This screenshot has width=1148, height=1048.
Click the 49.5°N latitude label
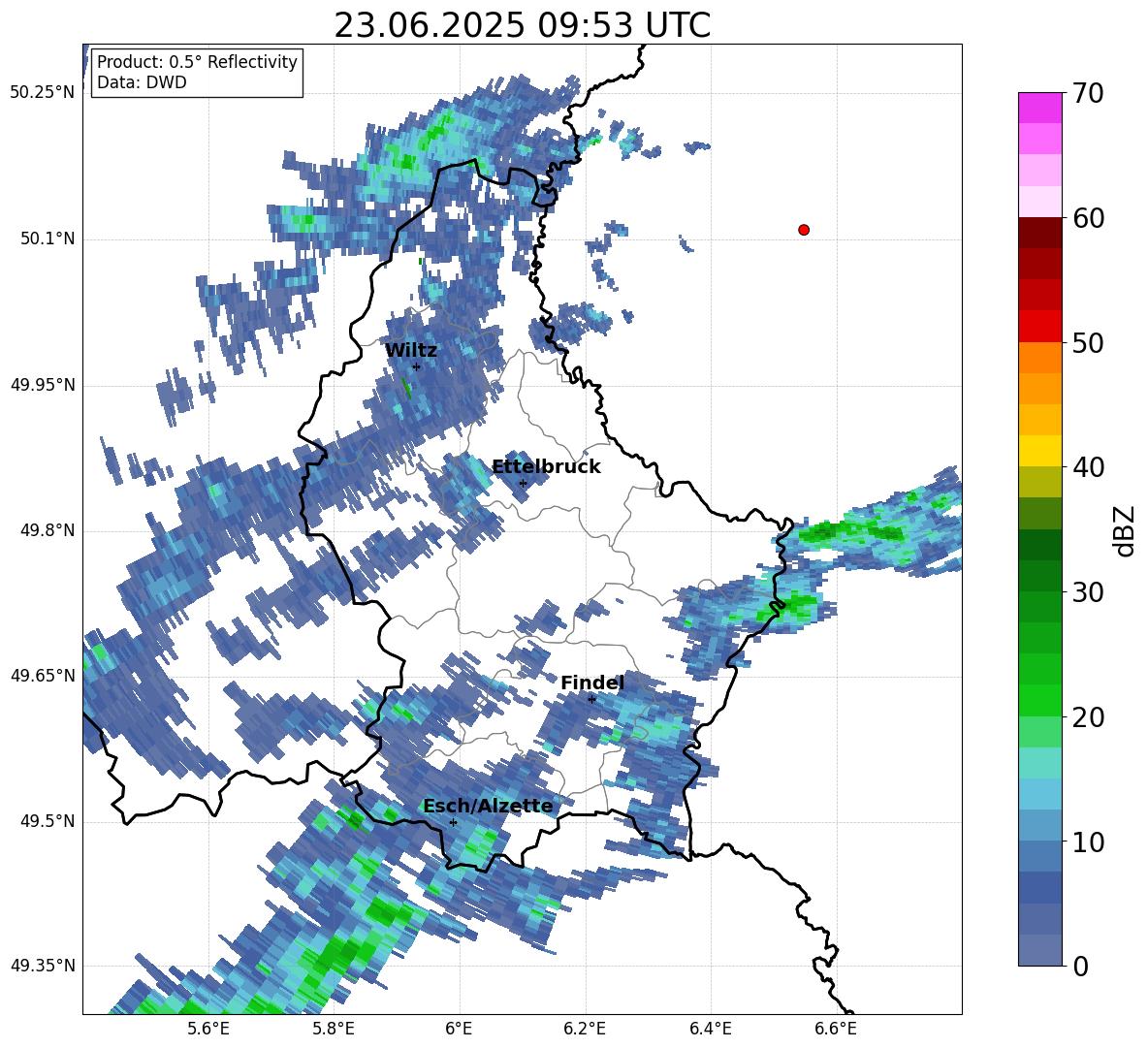[x=47, y=821]
